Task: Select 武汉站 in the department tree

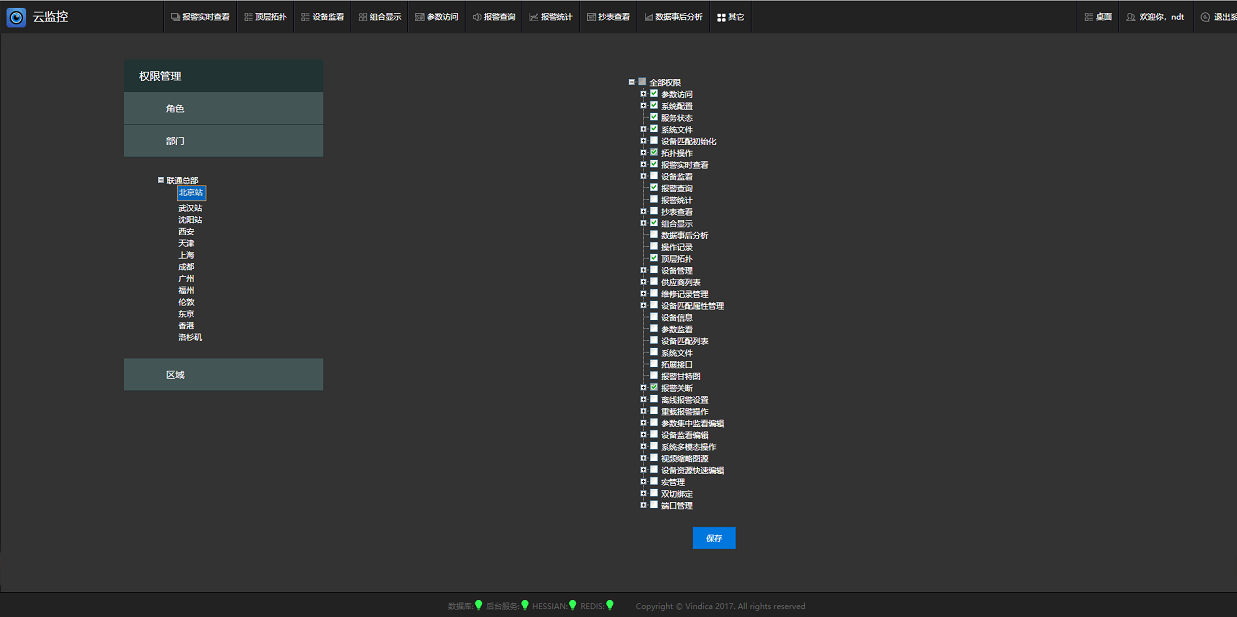Action: [190, 208]
